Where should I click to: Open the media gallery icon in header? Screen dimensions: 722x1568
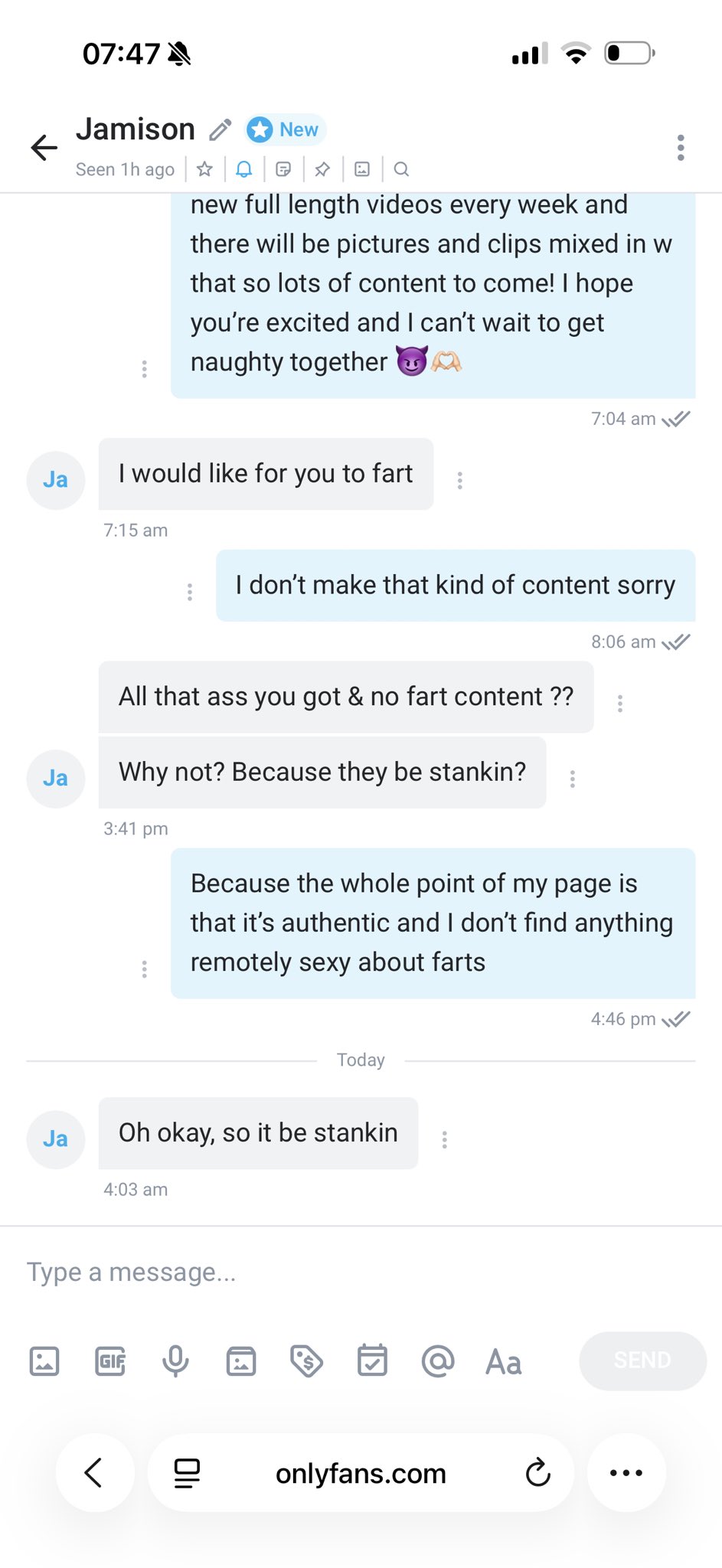[x=362, y=169]
